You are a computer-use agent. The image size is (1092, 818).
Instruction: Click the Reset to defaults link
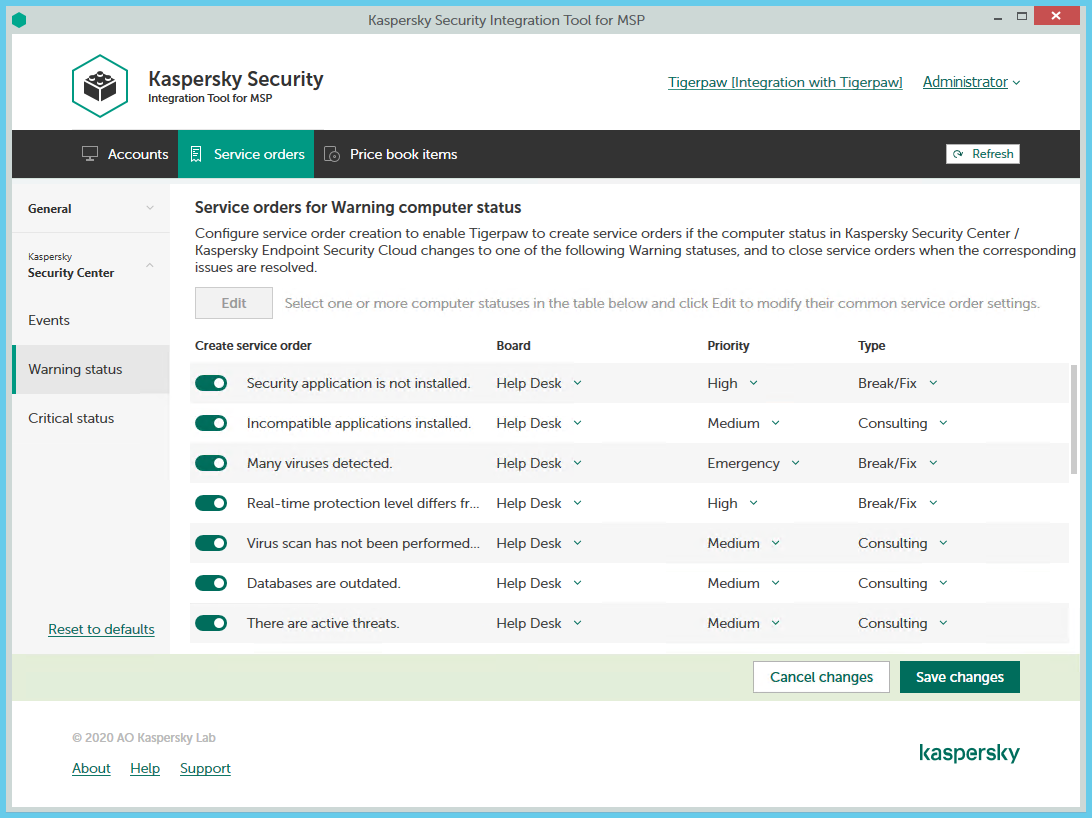click(101, 629)
